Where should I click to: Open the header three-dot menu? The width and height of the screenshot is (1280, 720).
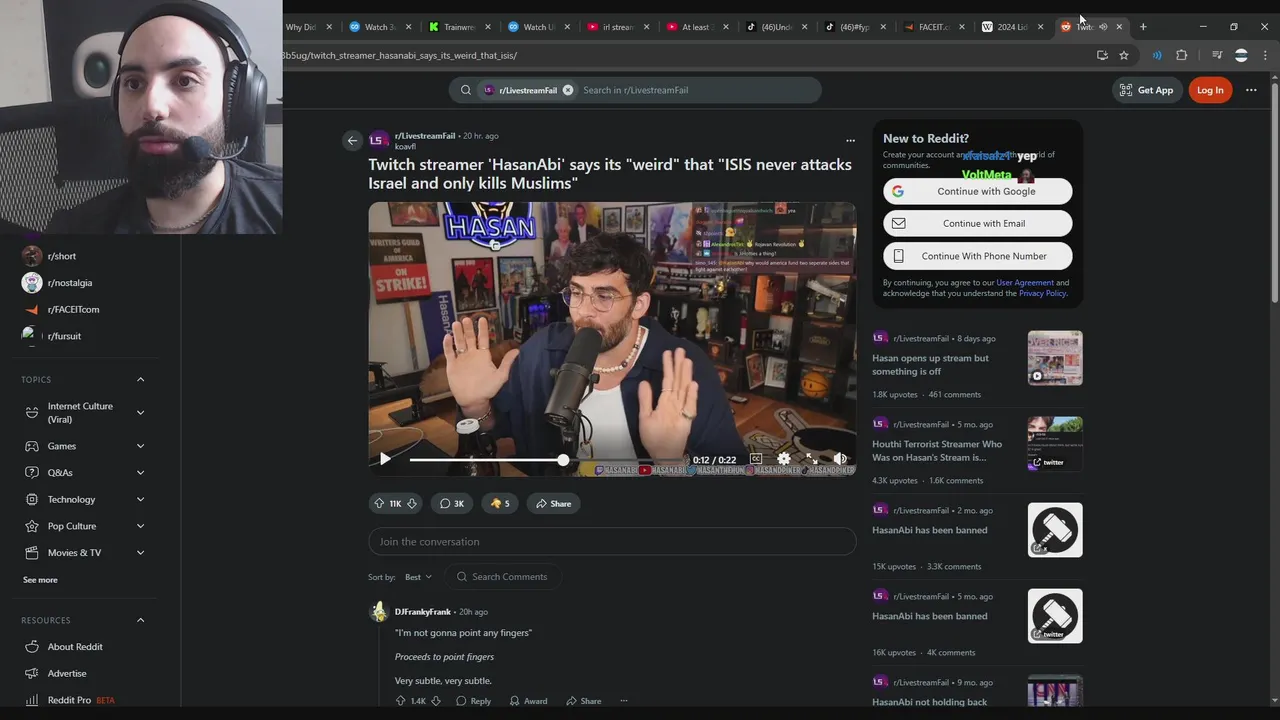pyautogui.click(x=1251, y=90)
